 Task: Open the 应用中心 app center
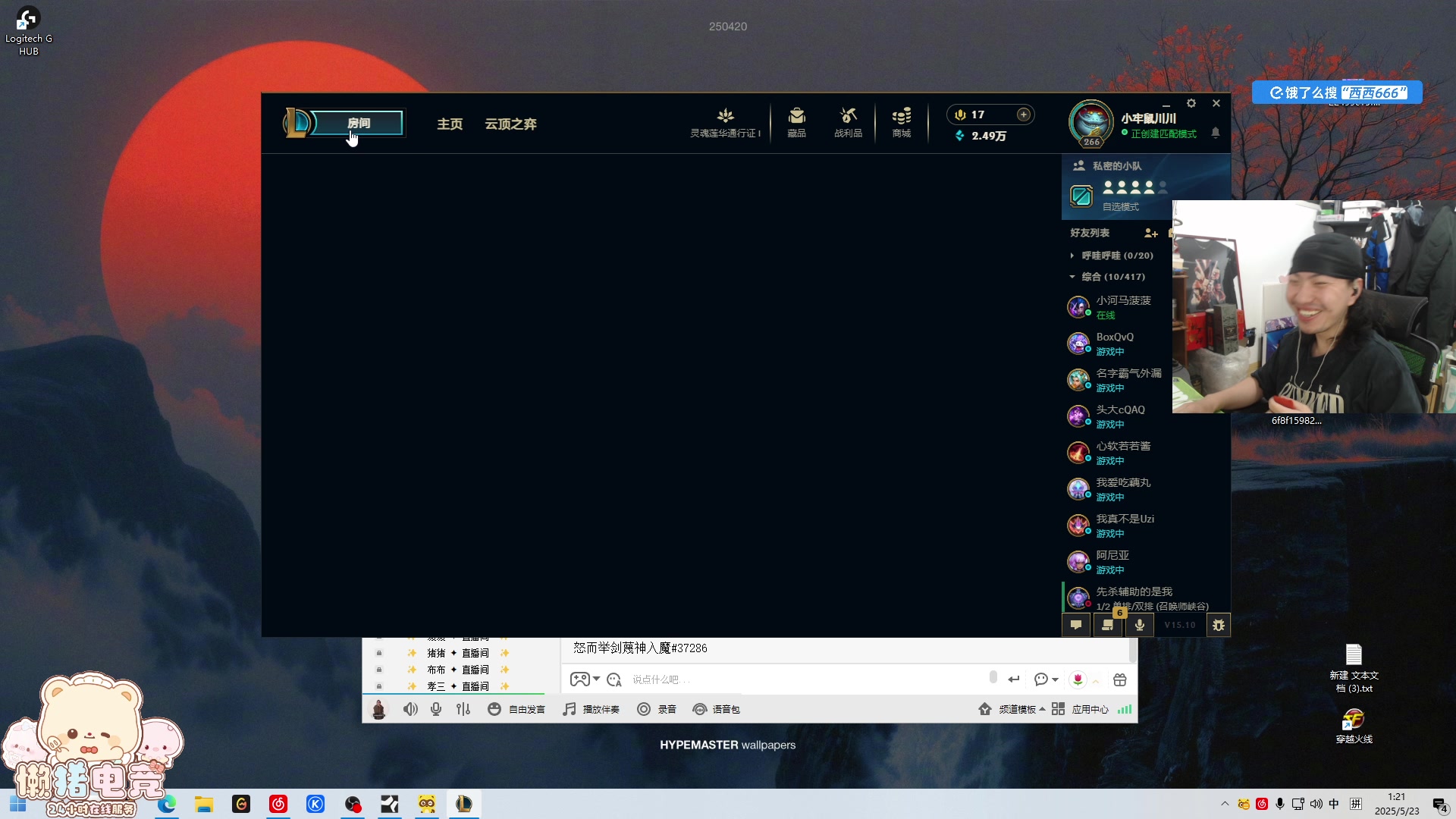(x=1080, y=709)
